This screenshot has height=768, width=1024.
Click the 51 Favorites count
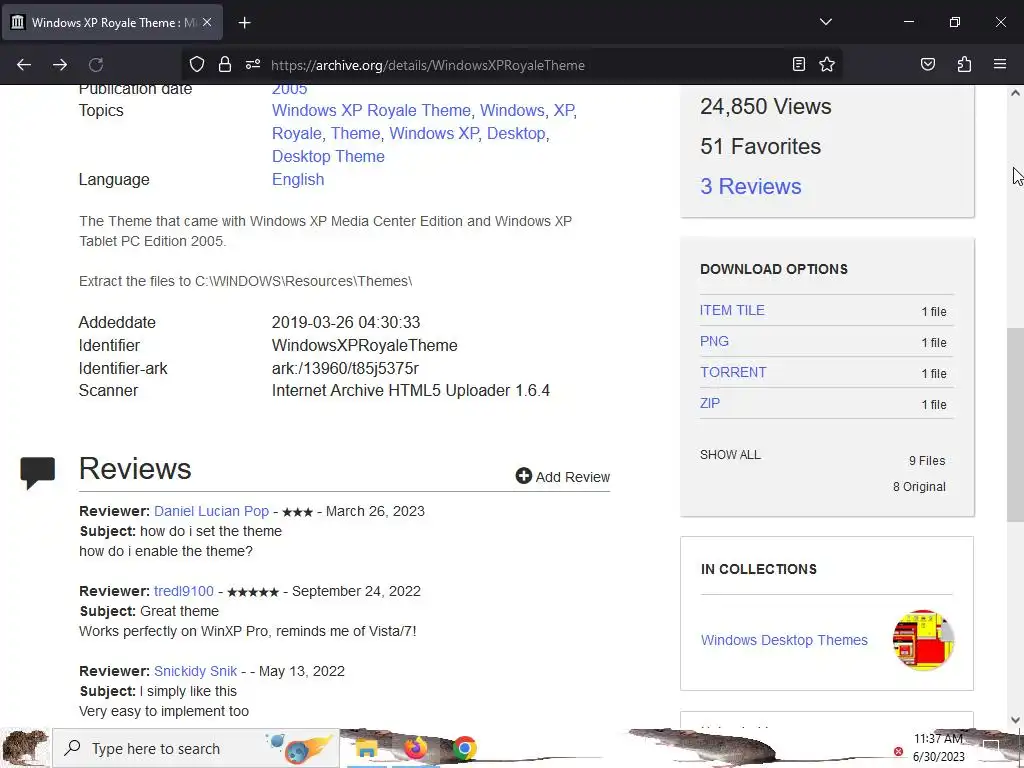(x=760, y=146)
